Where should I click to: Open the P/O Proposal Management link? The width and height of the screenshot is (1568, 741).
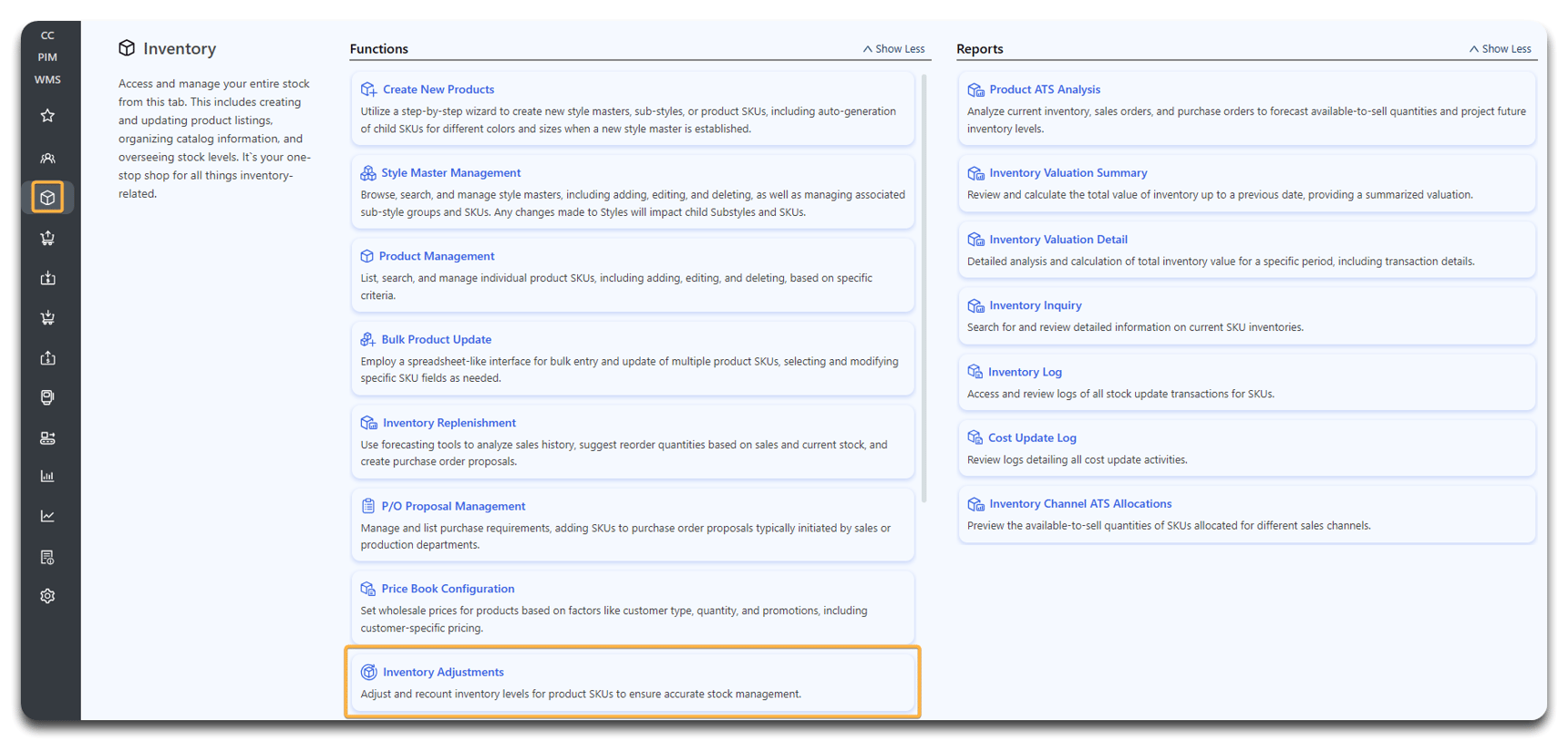[453, 506]
